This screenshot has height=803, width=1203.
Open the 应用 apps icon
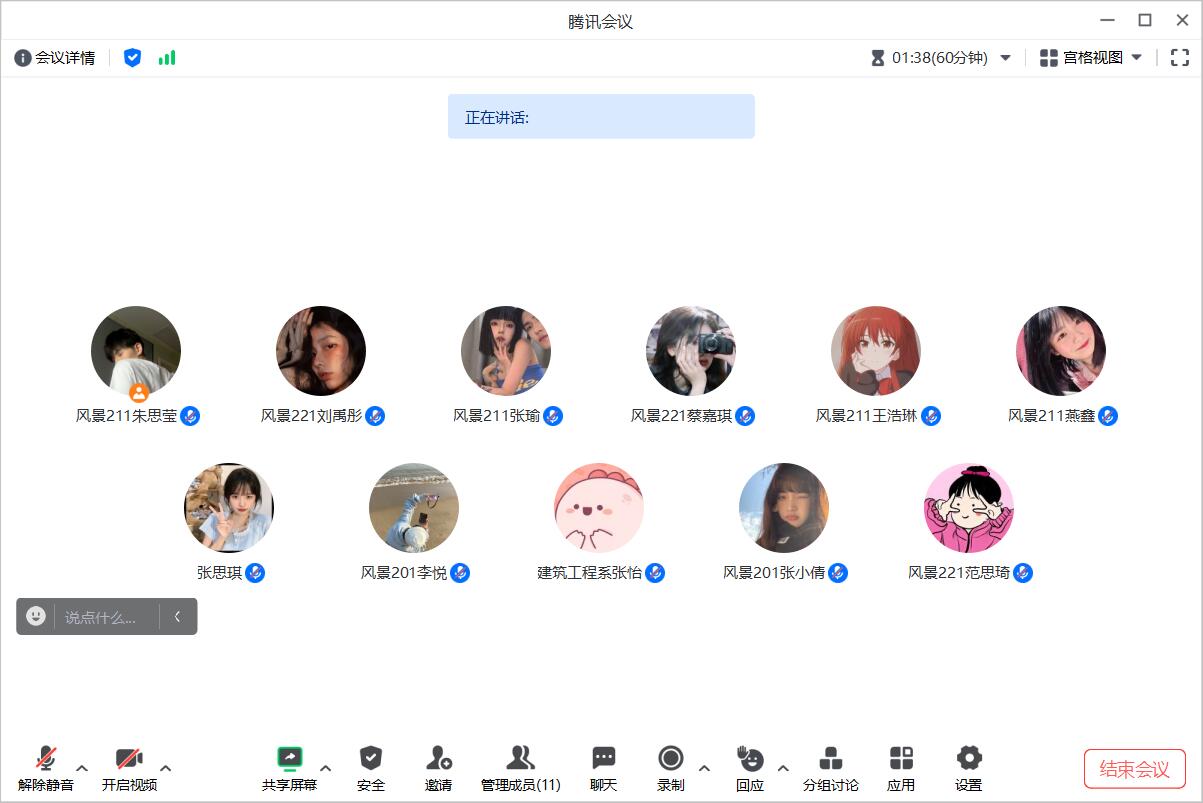[x=901, y=759]
